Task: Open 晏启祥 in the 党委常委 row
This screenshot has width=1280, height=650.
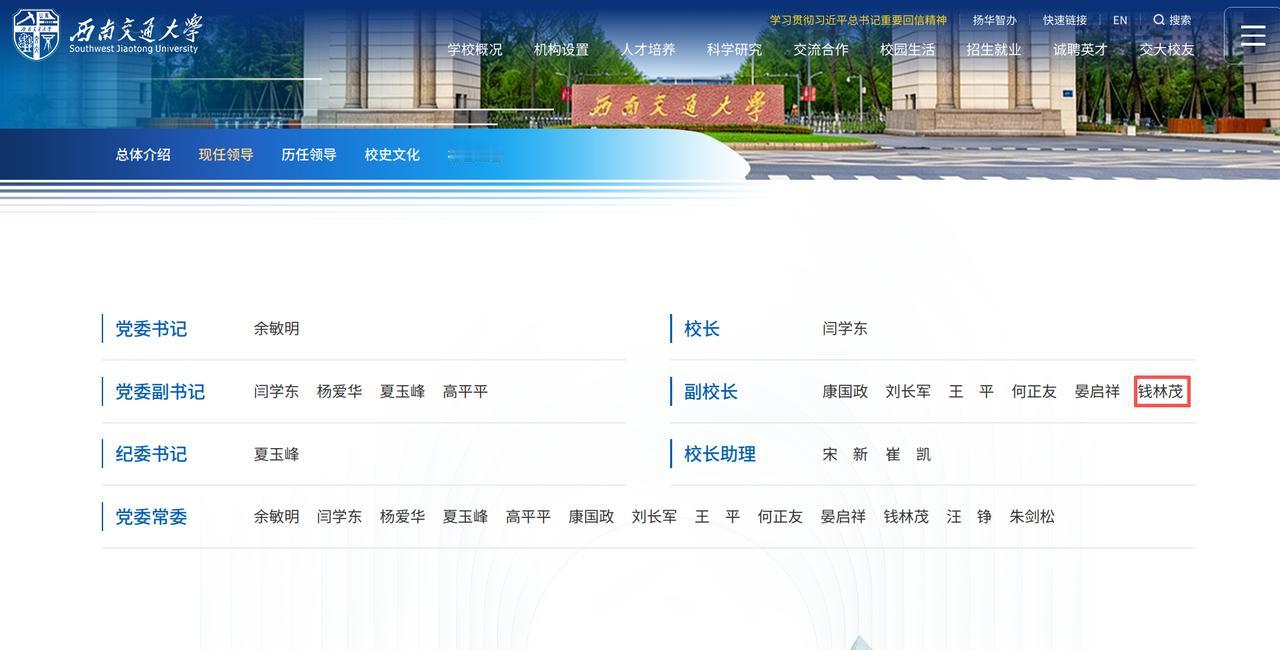Action: tap(843, 517)
